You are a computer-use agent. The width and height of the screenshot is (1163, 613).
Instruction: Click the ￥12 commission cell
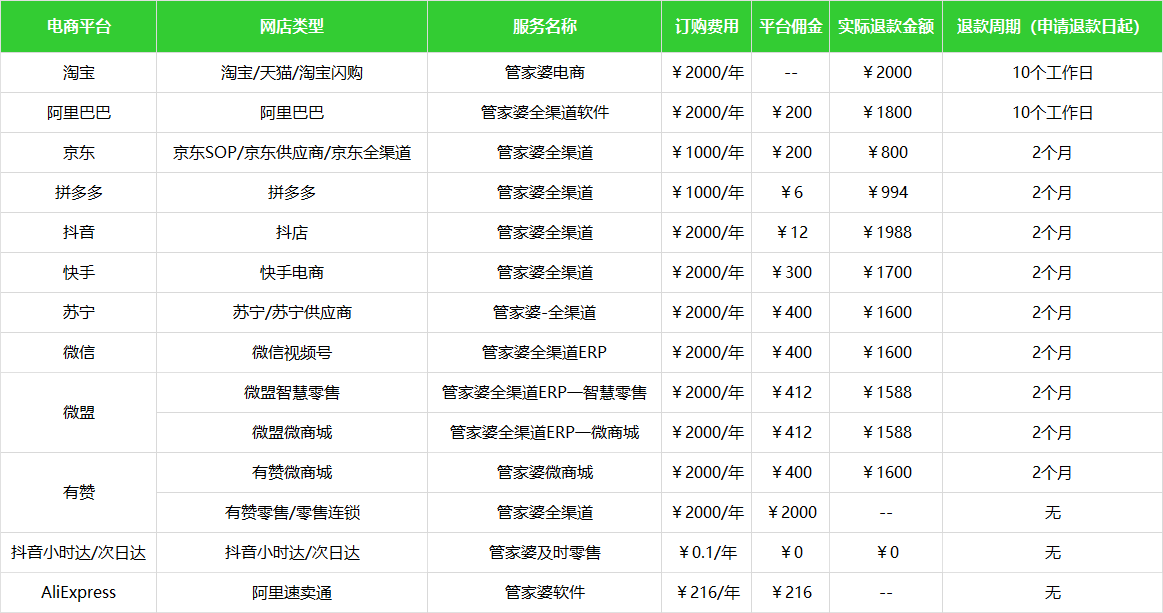(x=791, y=233)
